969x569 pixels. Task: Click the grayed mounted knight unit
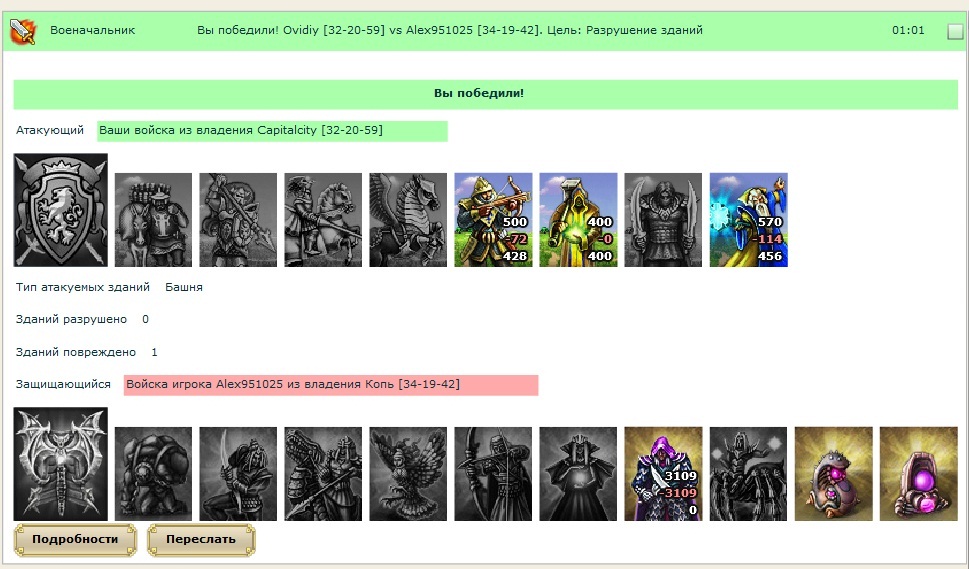pyautogui.click(x=323, y=220)
